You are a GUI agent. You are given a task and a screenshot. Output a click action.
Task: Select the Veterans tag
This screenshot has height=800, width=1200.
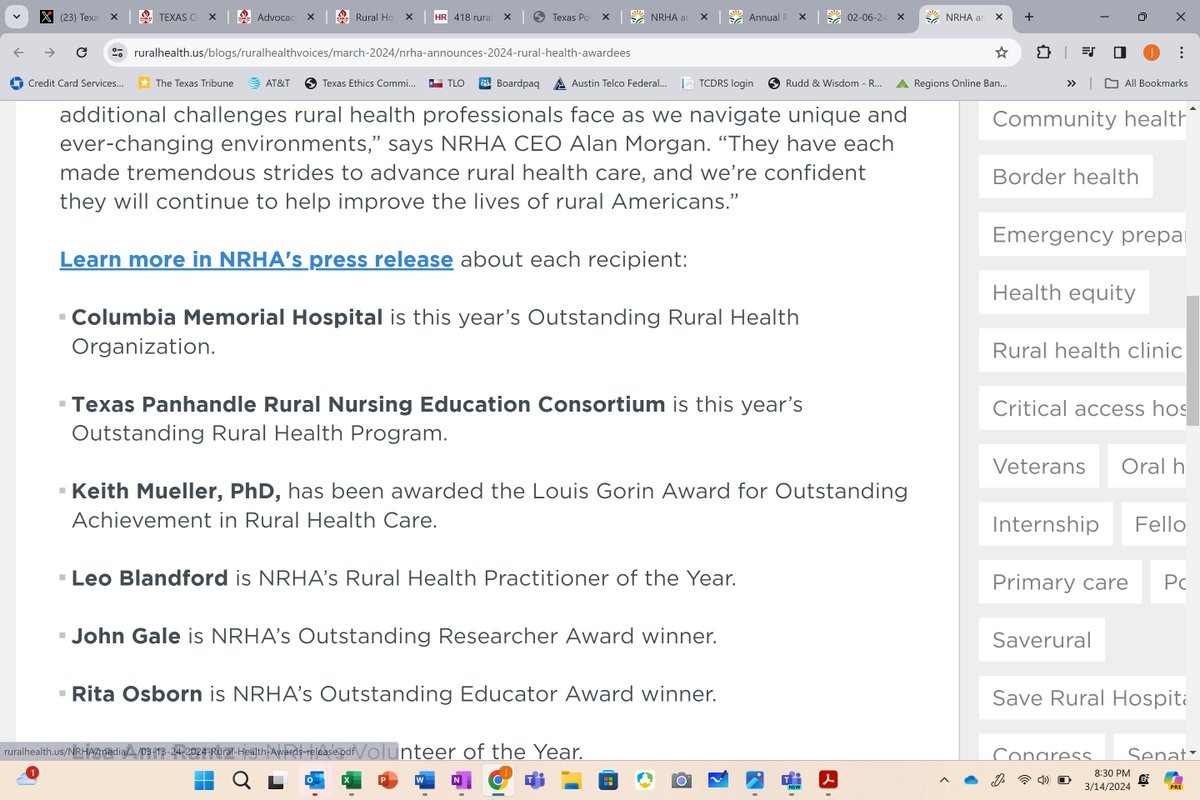pyautogui.click(x=1038, y=467)
